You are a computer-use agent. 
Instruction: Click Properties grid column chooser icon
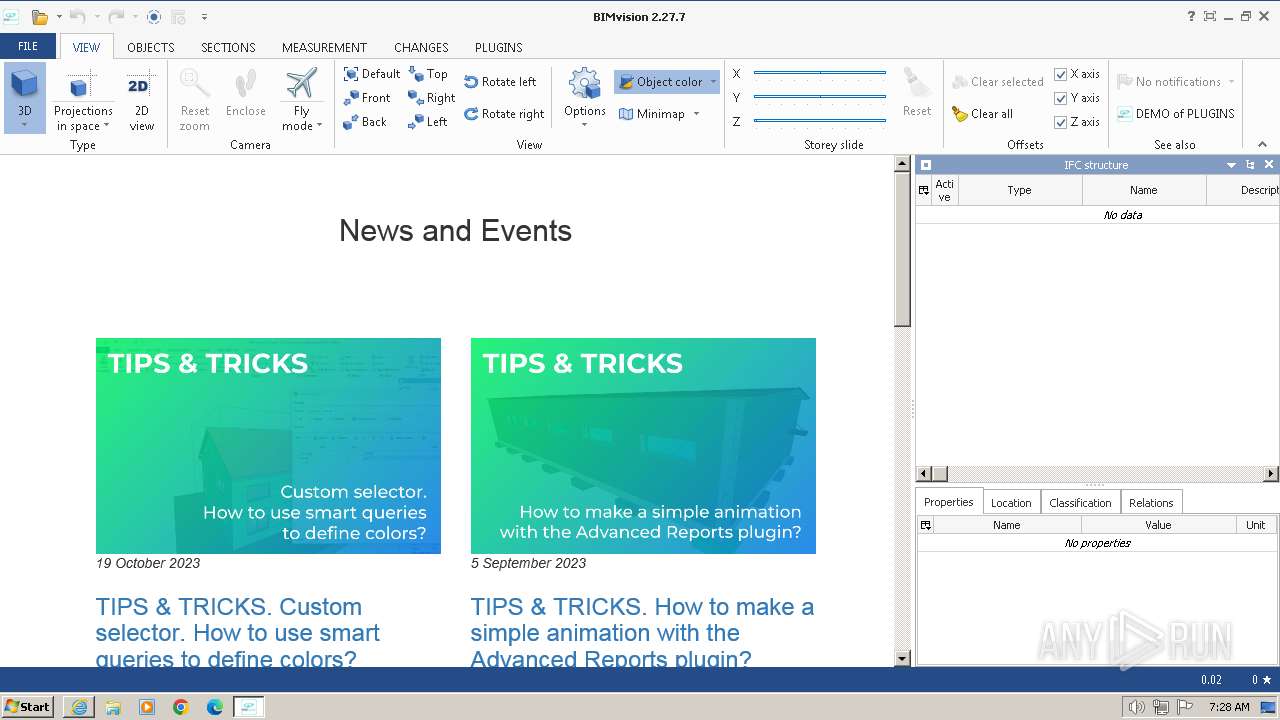[x=926, y=525]
